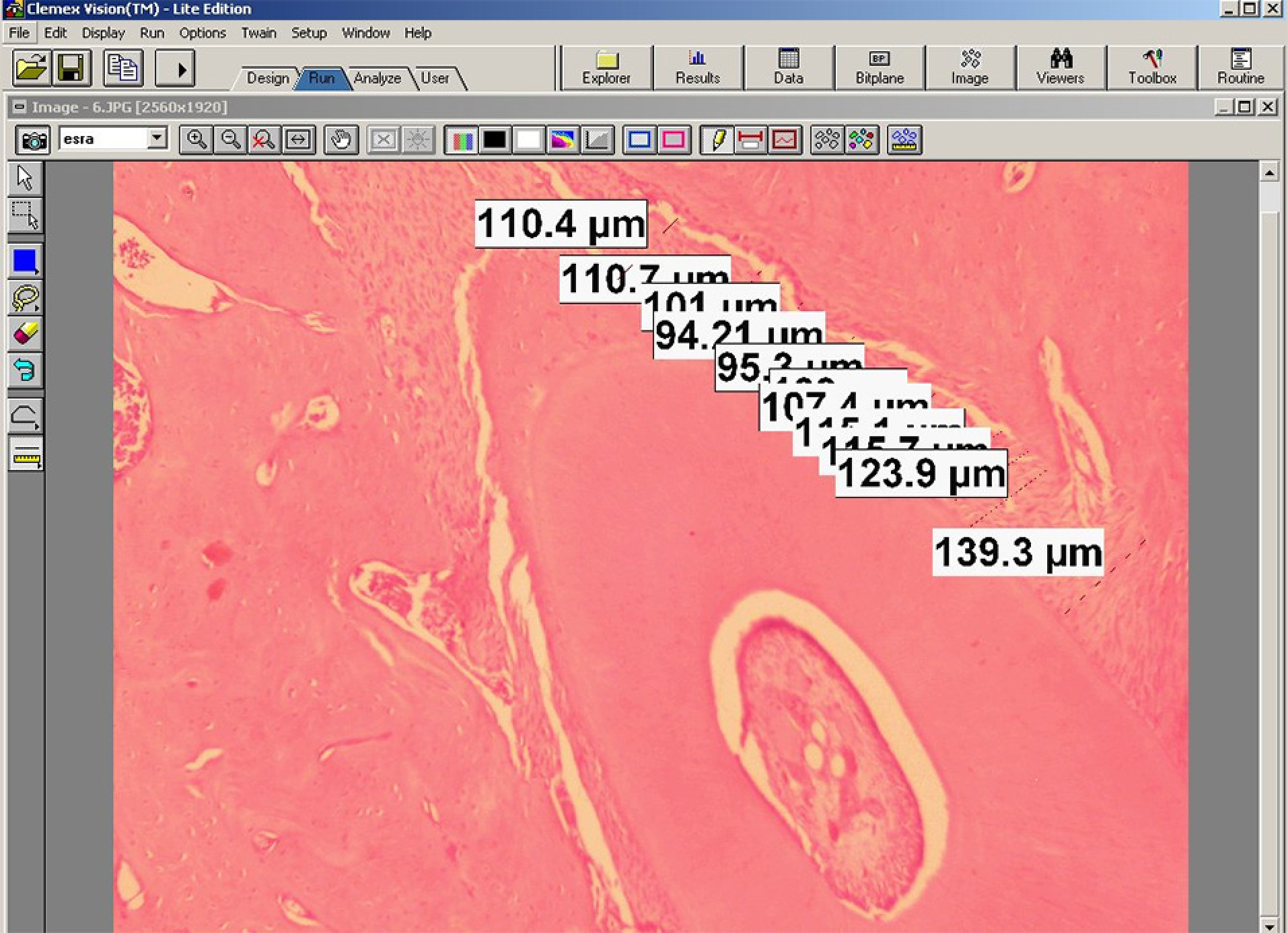Toggle the pencil annotation display button
1288x933 pixels.
(717, 140)
